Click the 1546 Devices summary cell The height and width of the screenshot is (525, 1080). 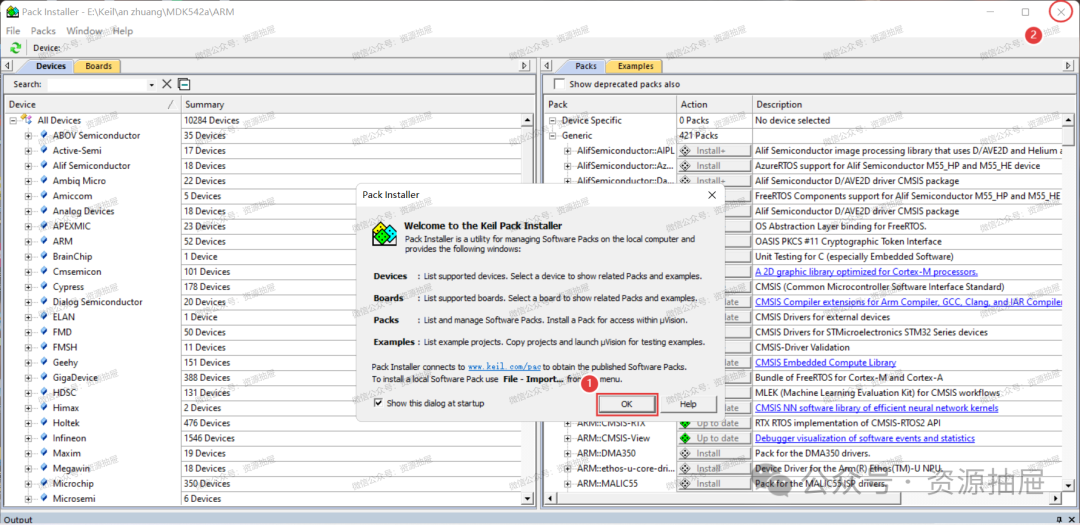point(351,438)
